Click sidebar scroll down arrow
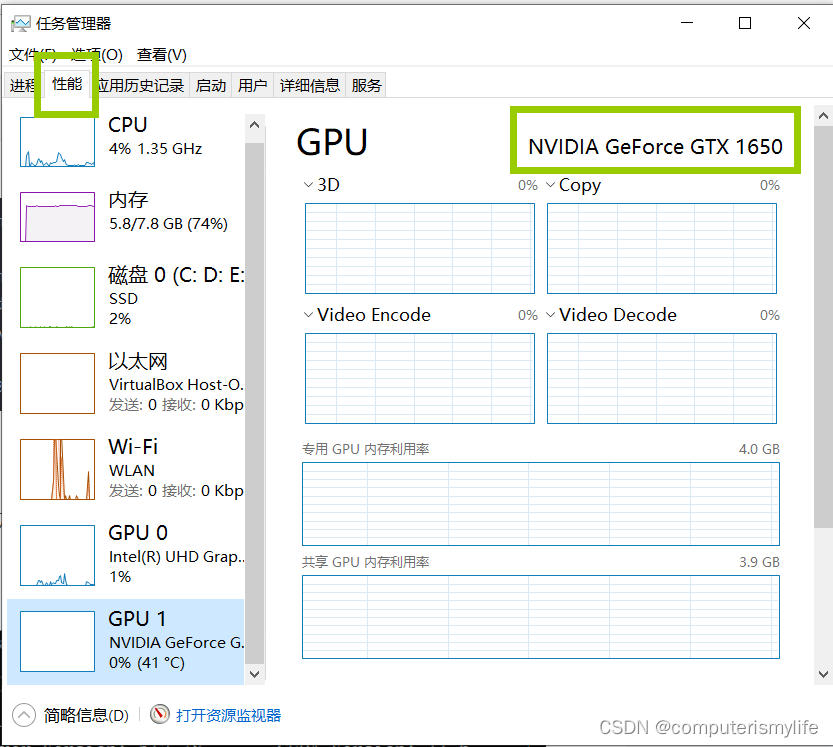 click(254, 674)
